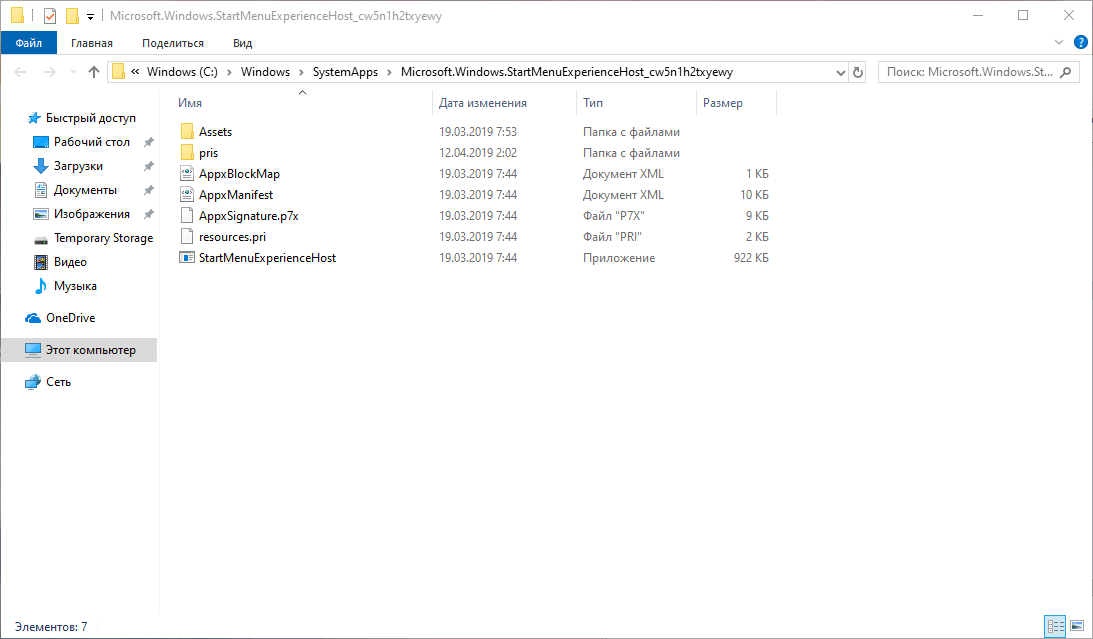Viewport: 1093px width, 639px height.
Task: Expand the ribbon with the chevron
Action: pos(1058,43)
